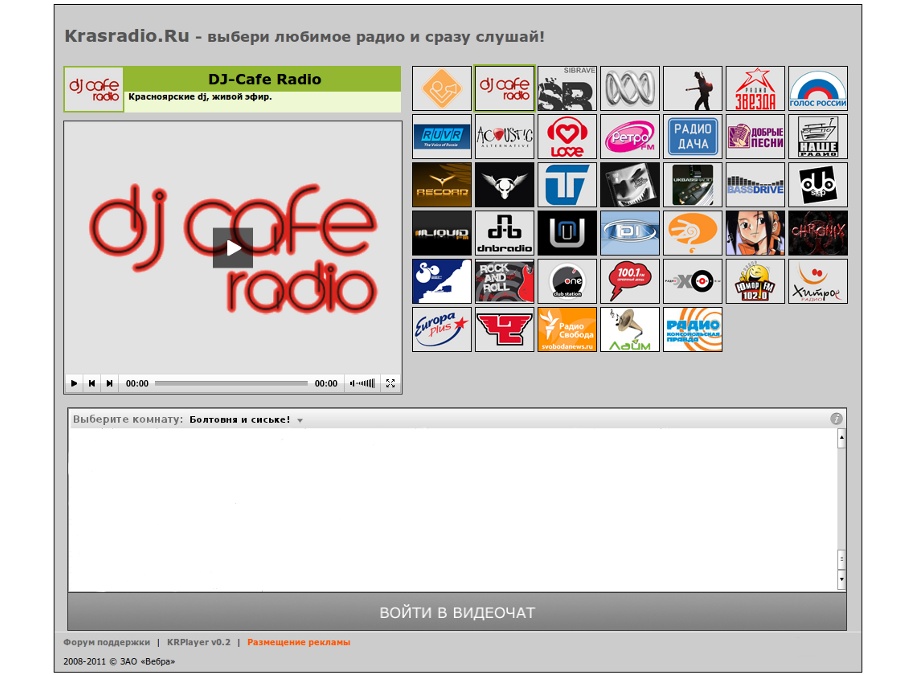Viewport: 900px width, 675px height.
Task: Click the ВОЙТИ В ВИДЕОЧАТ button
Action: tap(457, 612)
